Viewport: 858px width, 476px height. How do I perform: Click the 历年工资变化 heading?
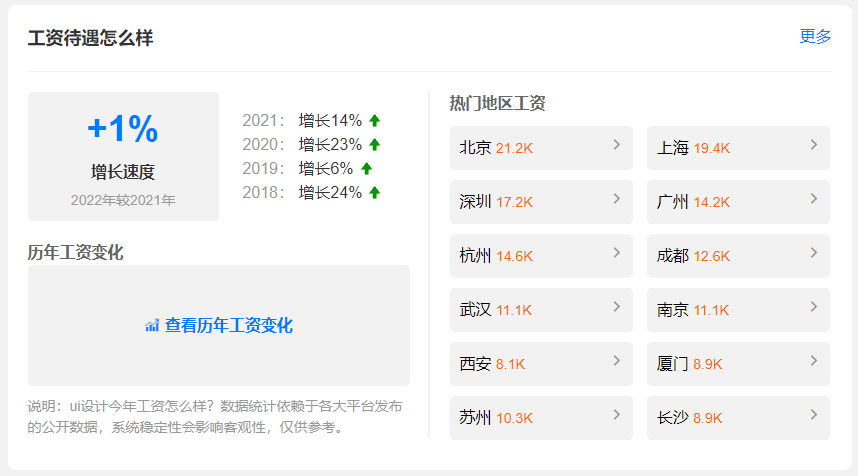pyautogui.click(x=76, y=252)
